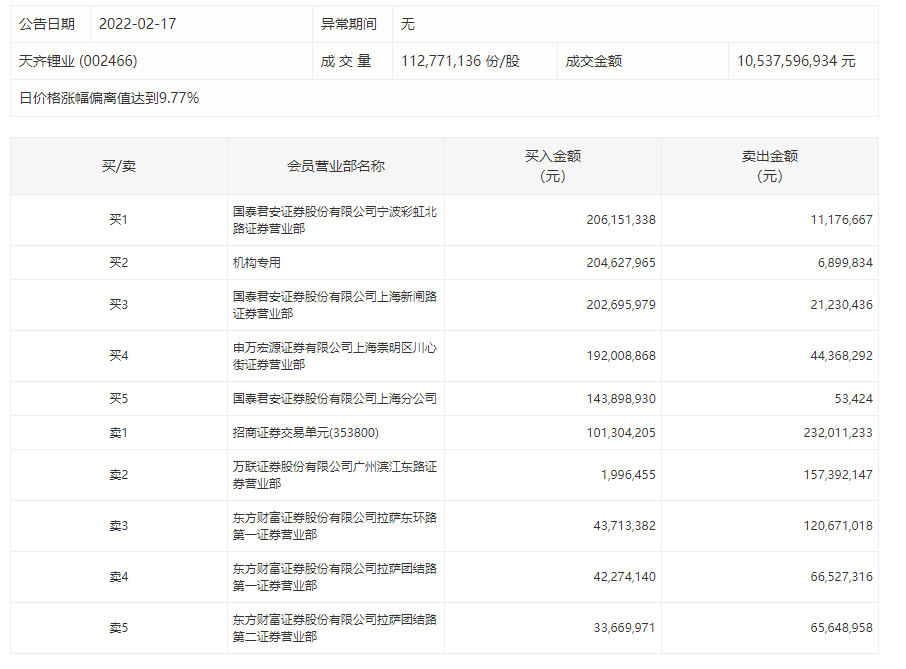Click the 会员营业部名称 column header
Image resolution: width=906 pixels, height=669 pixels.
click(336, 166)
